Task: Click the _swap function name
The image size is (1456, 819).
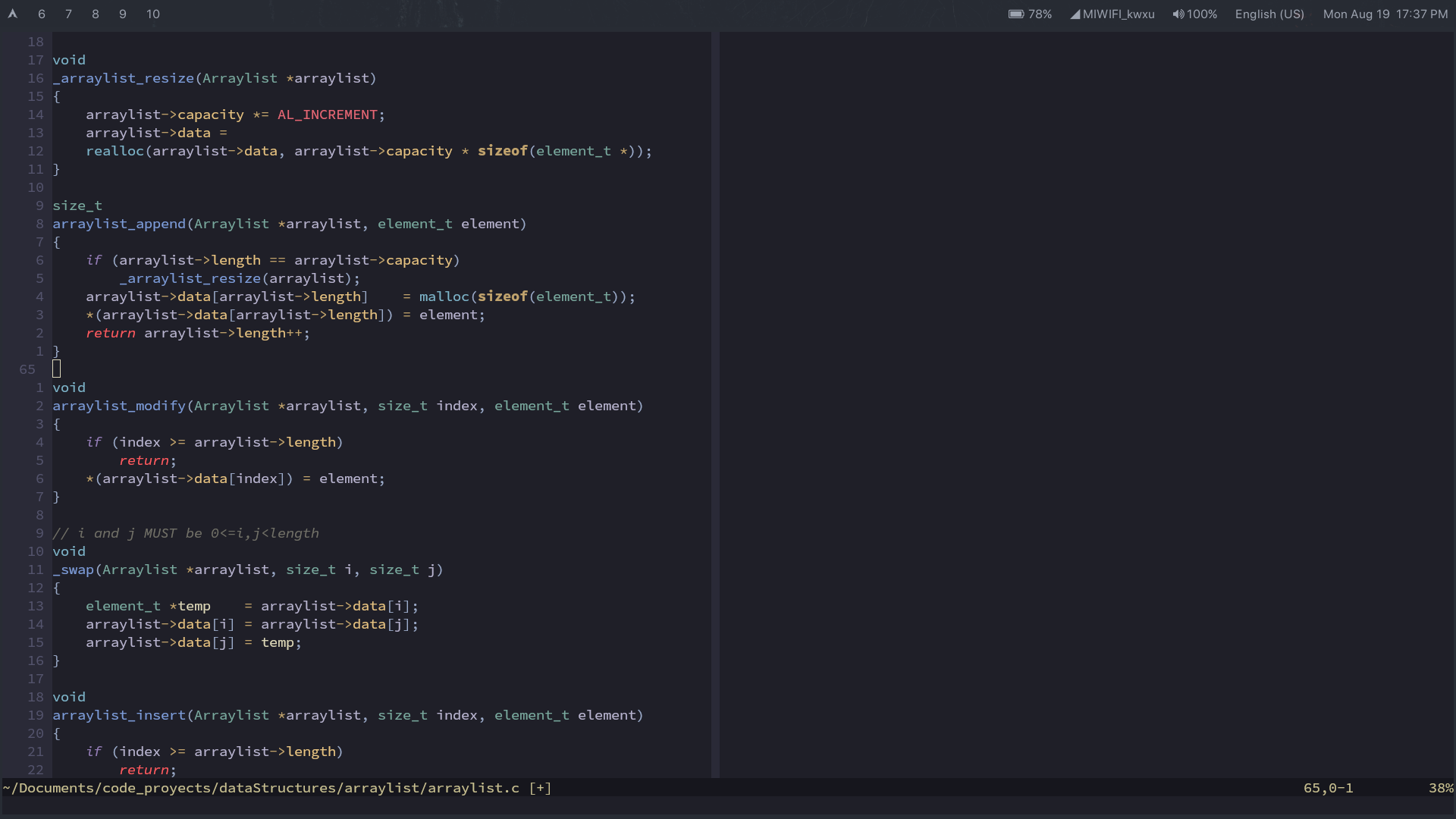Action: pos(74,570)
